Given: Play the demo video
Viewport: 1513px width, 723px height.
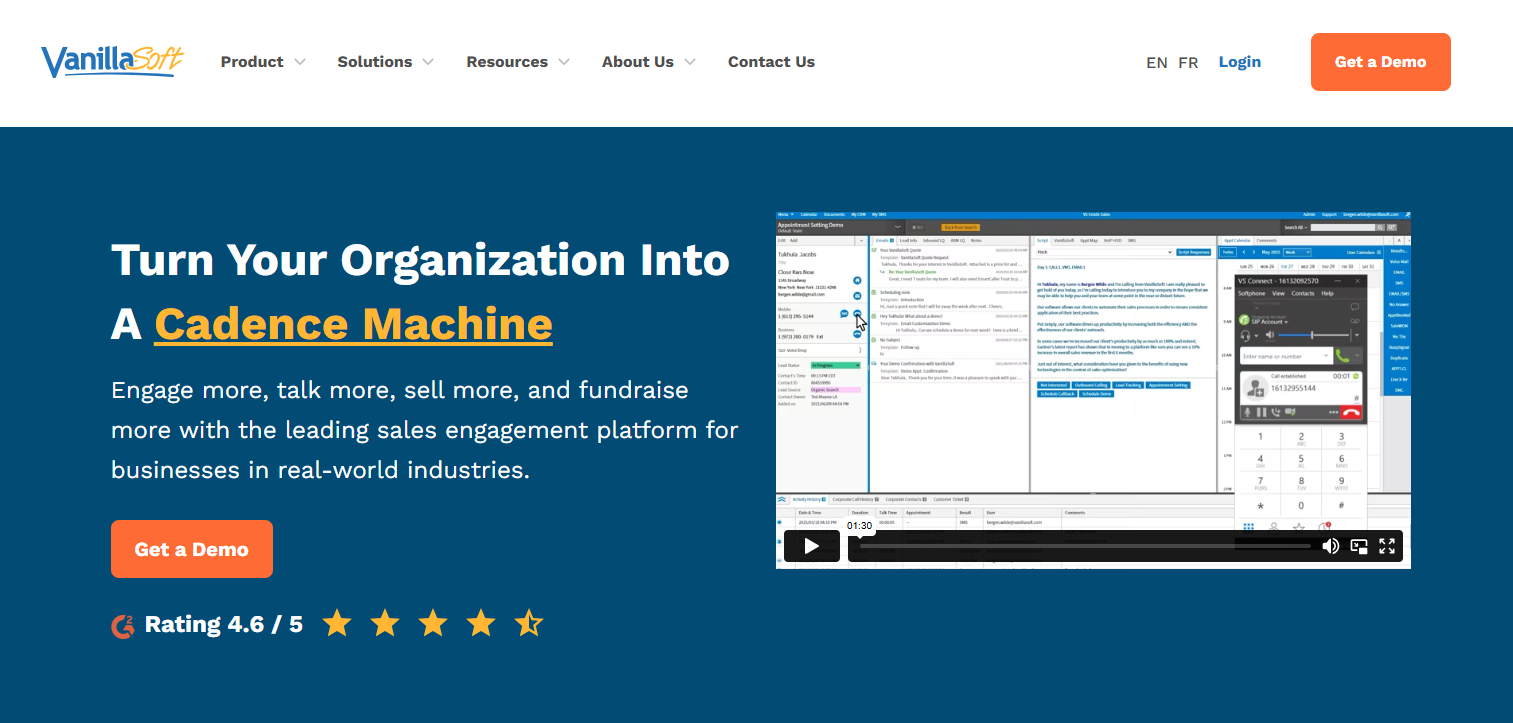Looking at the screenshot, I should pos(811,546).
